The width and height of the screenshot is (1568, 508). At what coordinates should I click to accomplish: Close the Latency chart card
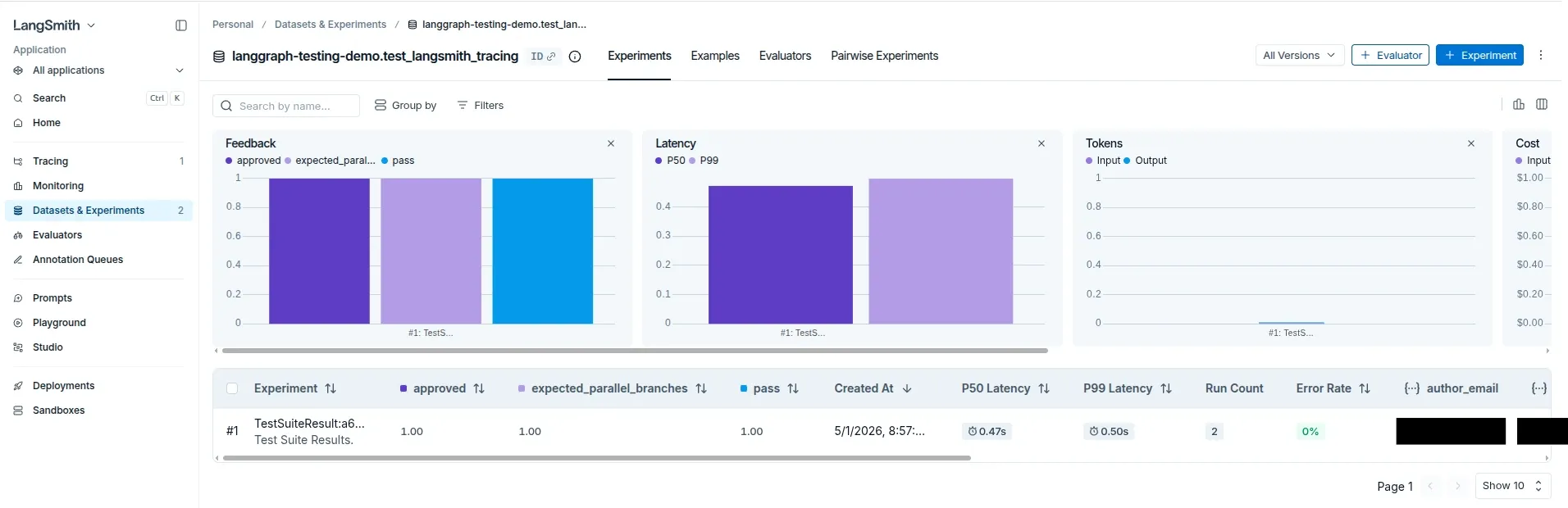pos(1042,143)
